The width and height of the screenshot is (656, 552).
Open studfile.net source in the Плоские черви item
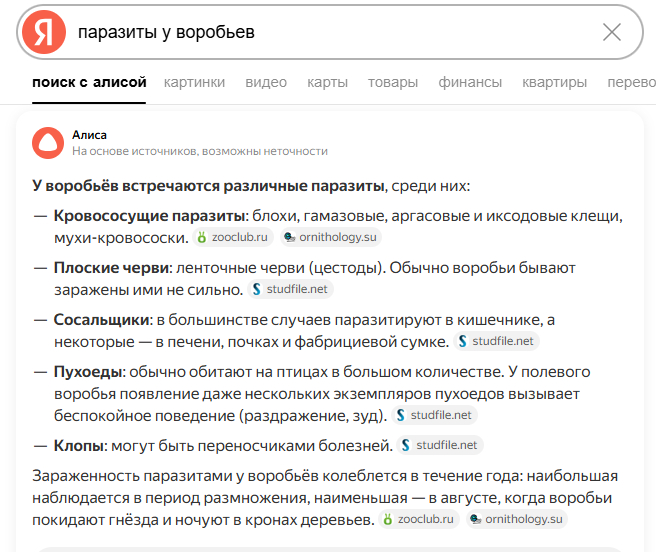click(291, 290)
